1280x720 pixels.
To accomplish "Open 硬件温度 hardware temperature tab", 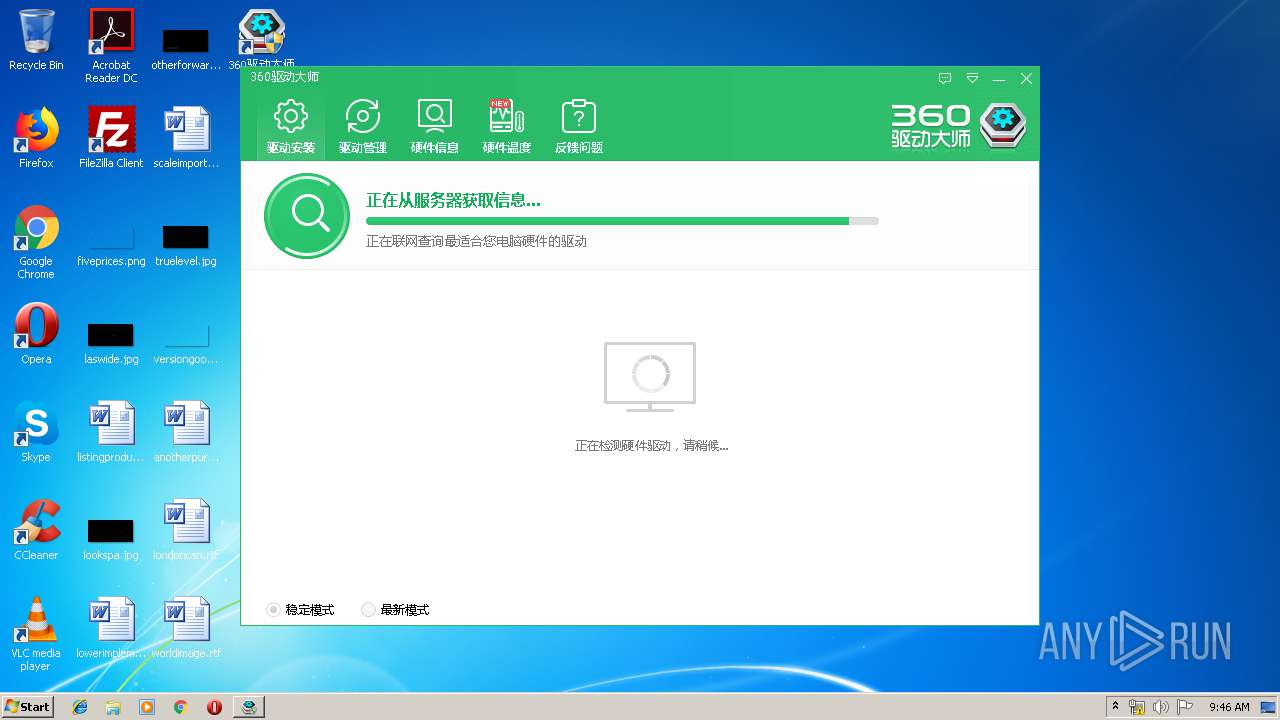I will [x=507, y=126].
